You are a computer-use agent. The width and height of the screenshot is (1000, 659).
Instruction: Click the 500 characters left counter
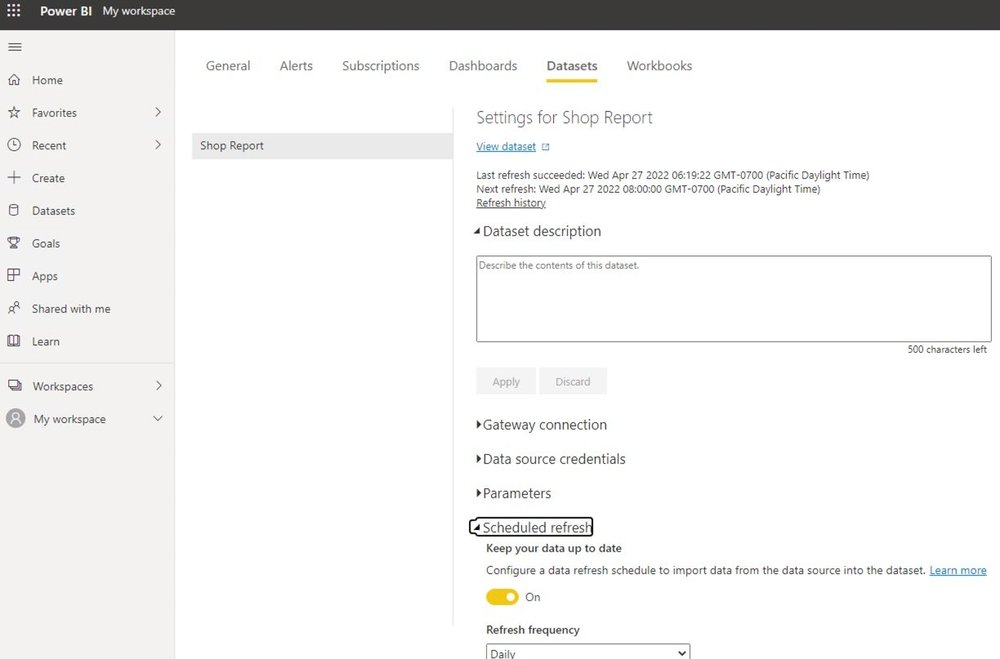[x=947, y=349]
